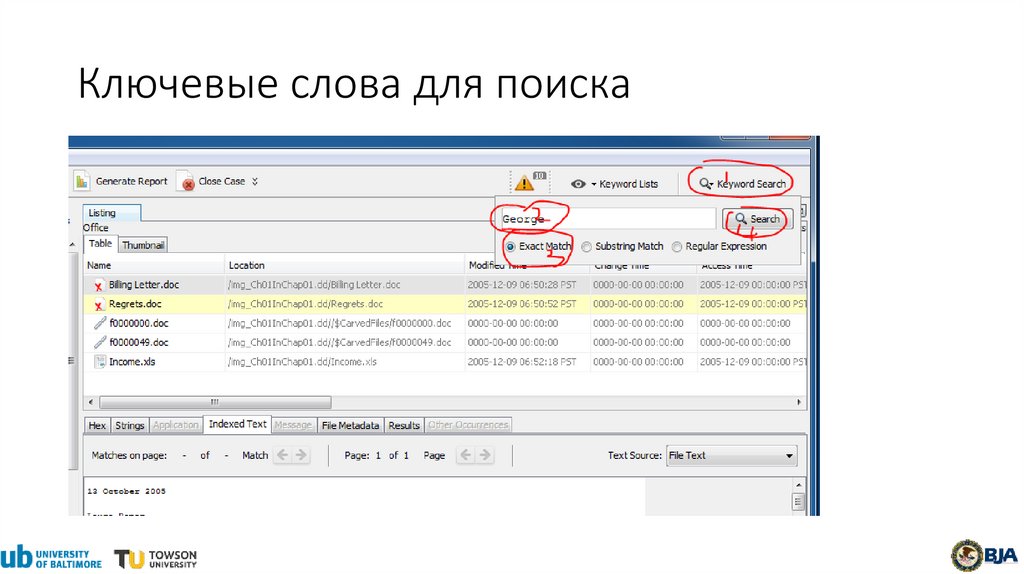Image resolution: width=1024 pixels, height=574 pixels.
Task: Click location path of Income.xls
Action: coord(302,362)
